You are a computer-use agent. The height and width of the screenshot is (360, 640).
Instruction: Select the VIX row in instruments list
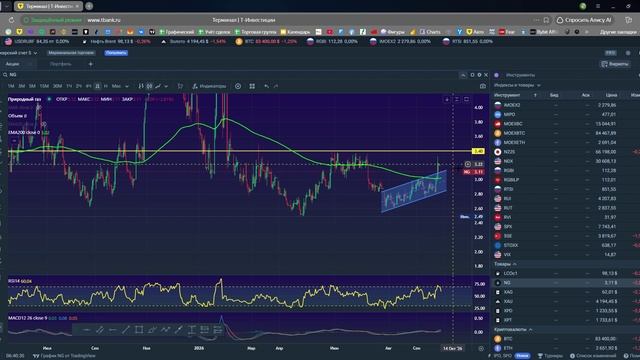(566, 255)
